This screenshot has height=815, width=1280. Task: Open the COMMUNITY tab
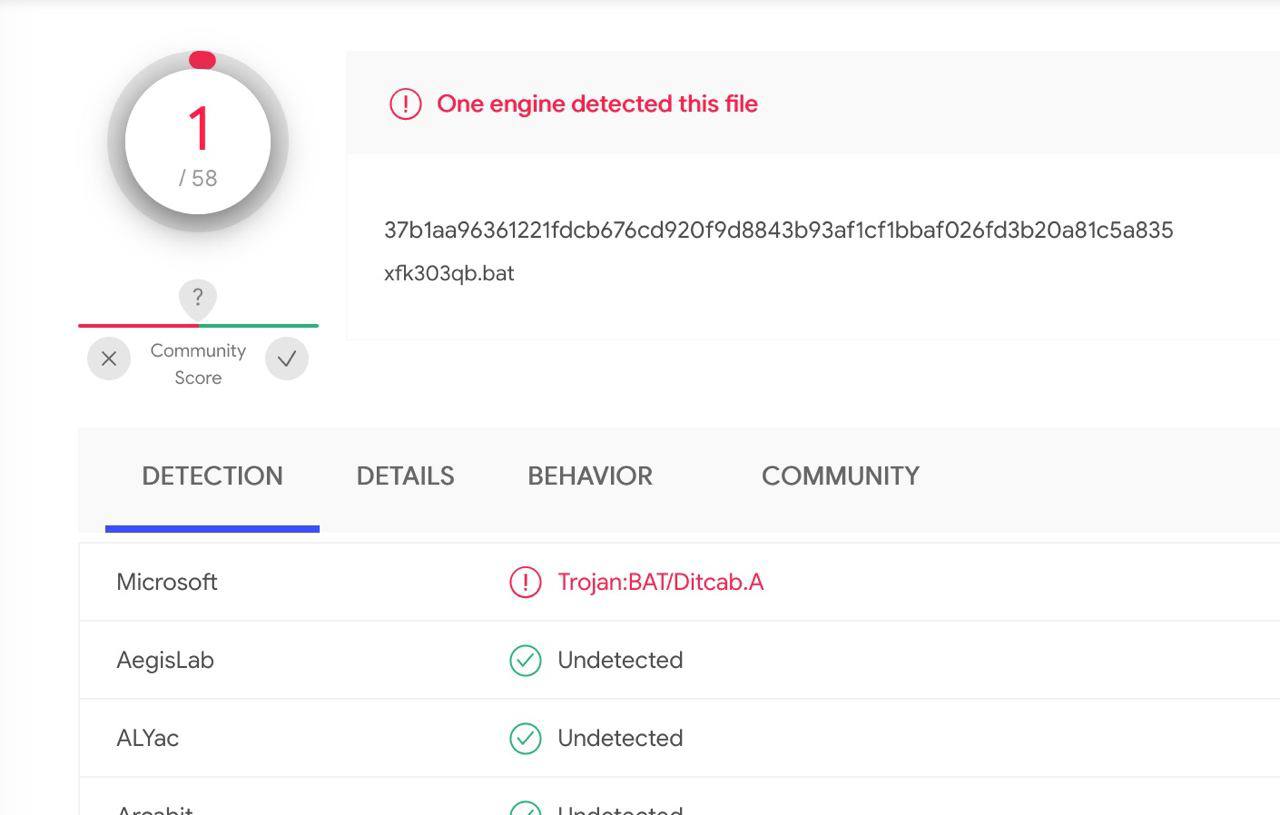[x=840, y=476]
